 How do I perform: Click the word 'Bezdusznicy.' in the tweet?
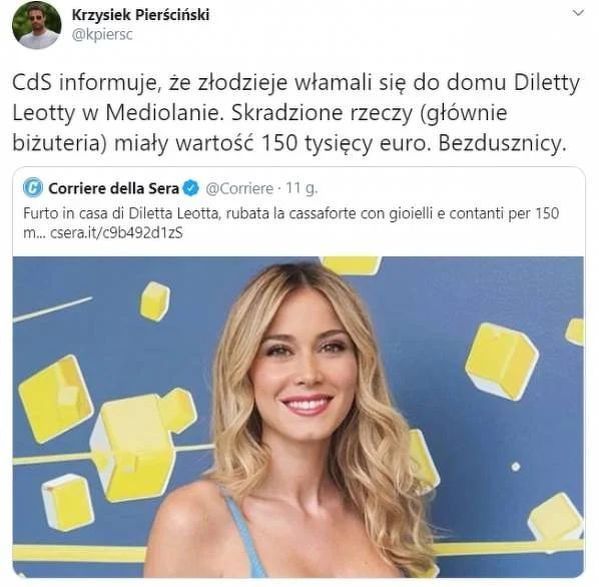tap(502, 144)
